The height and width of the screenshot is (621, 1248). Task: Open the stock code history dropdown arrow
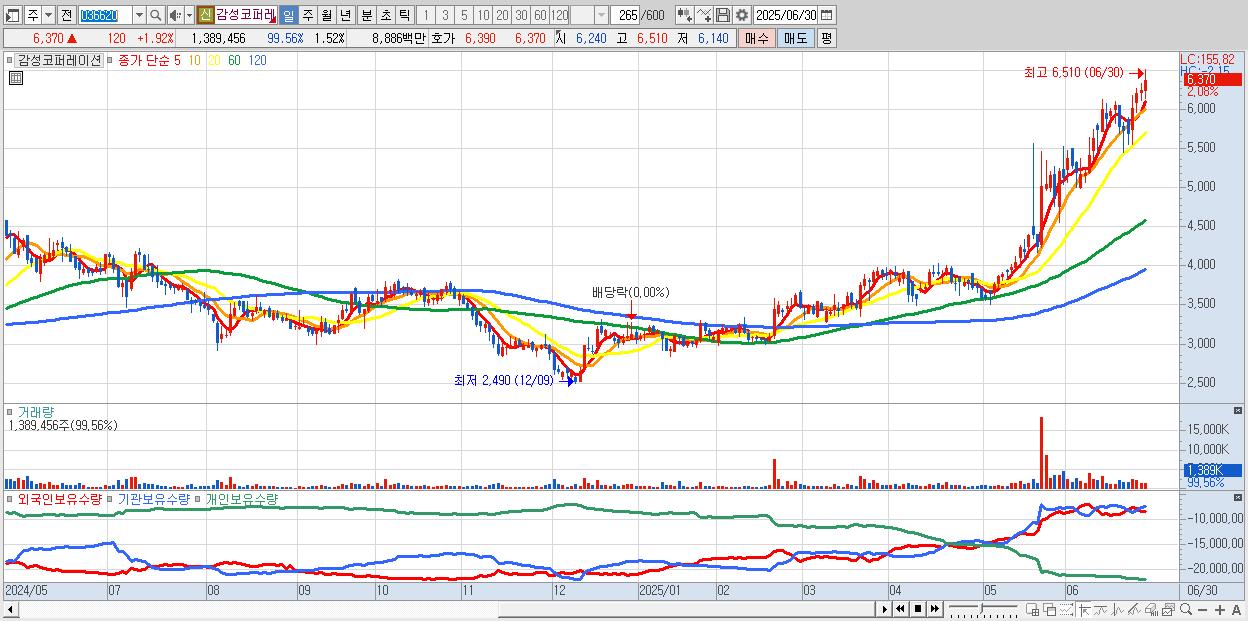point(139,15)
